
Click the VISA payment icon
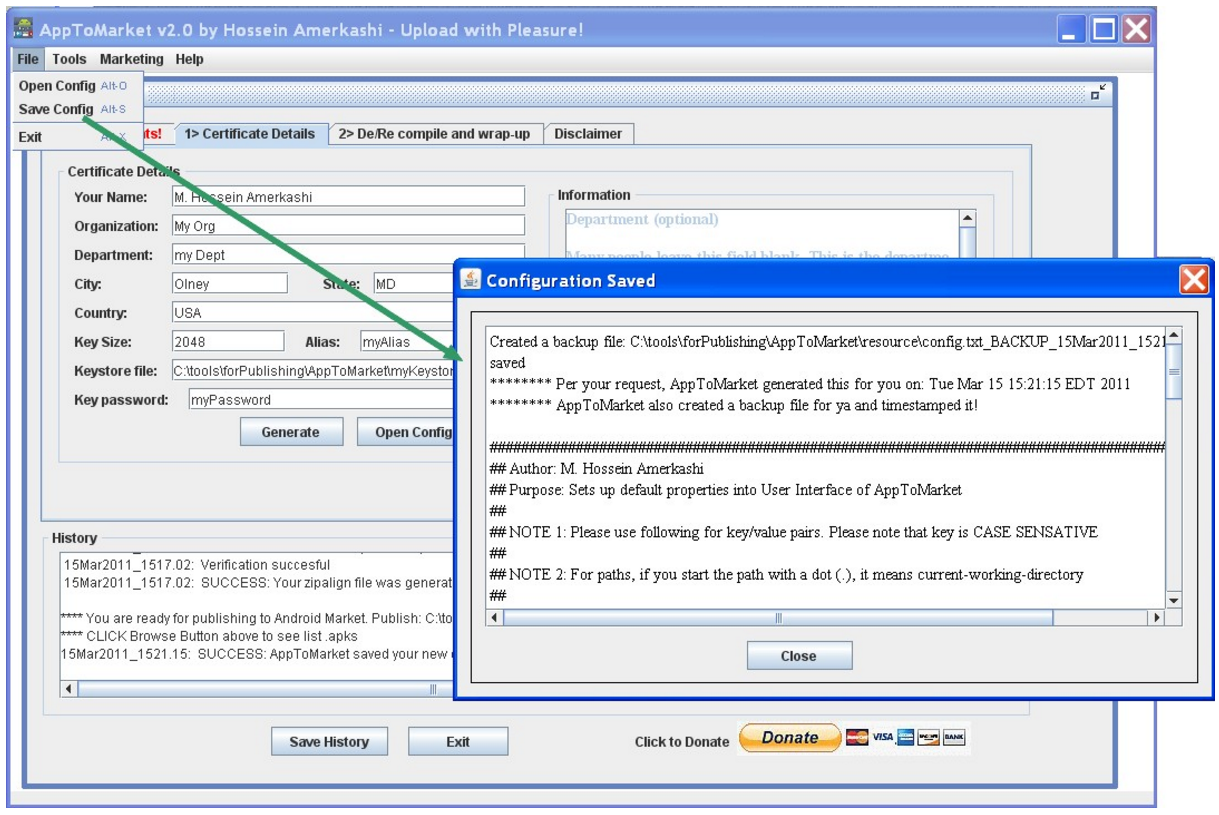coord(882,738)
